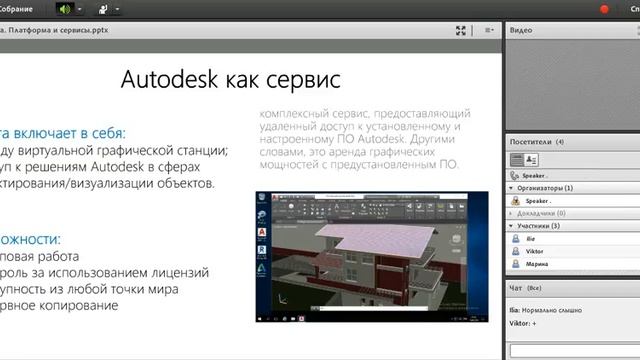Click the Посетители (4) pod header
Image resolution: width=640 pixels, height=360 pixels.
573,142
